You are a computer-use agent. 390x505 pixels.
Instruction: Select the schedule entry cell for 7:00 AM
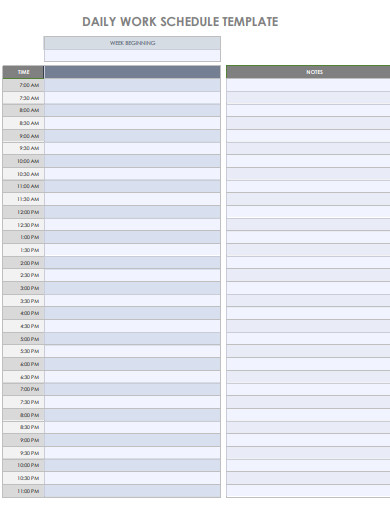132,85
